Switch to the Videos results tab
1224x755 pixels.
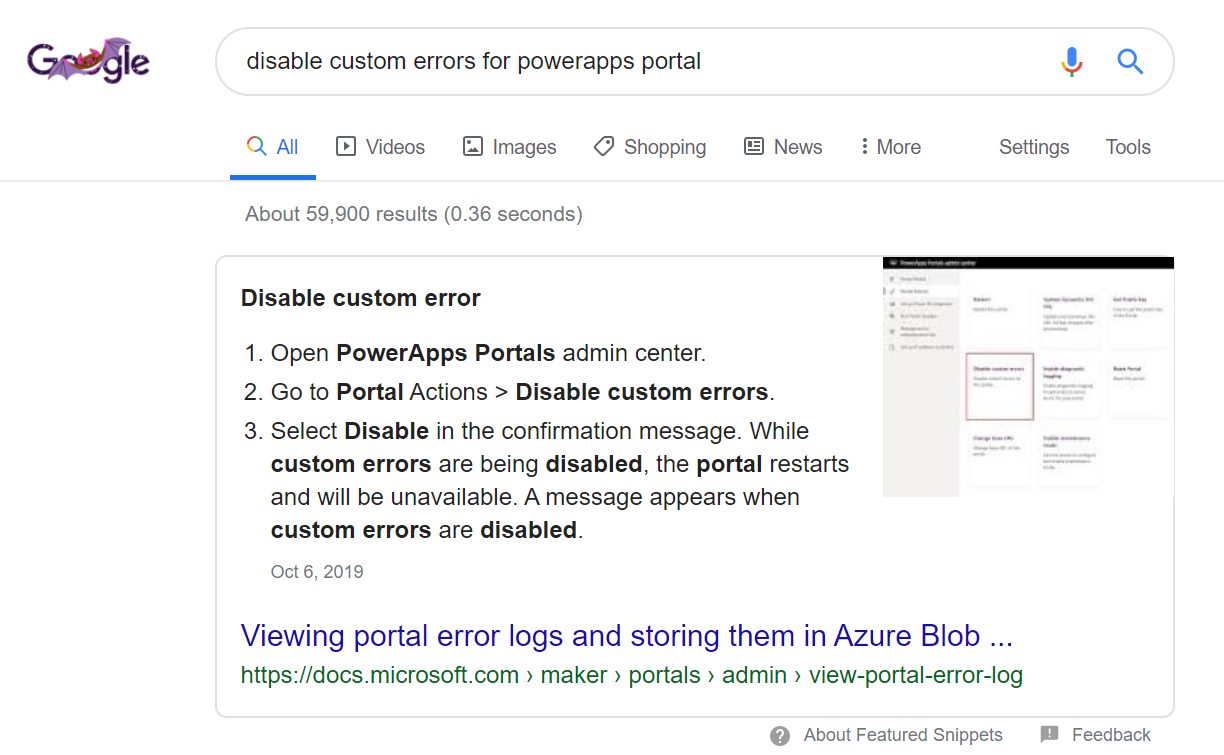tap(380, 147)
